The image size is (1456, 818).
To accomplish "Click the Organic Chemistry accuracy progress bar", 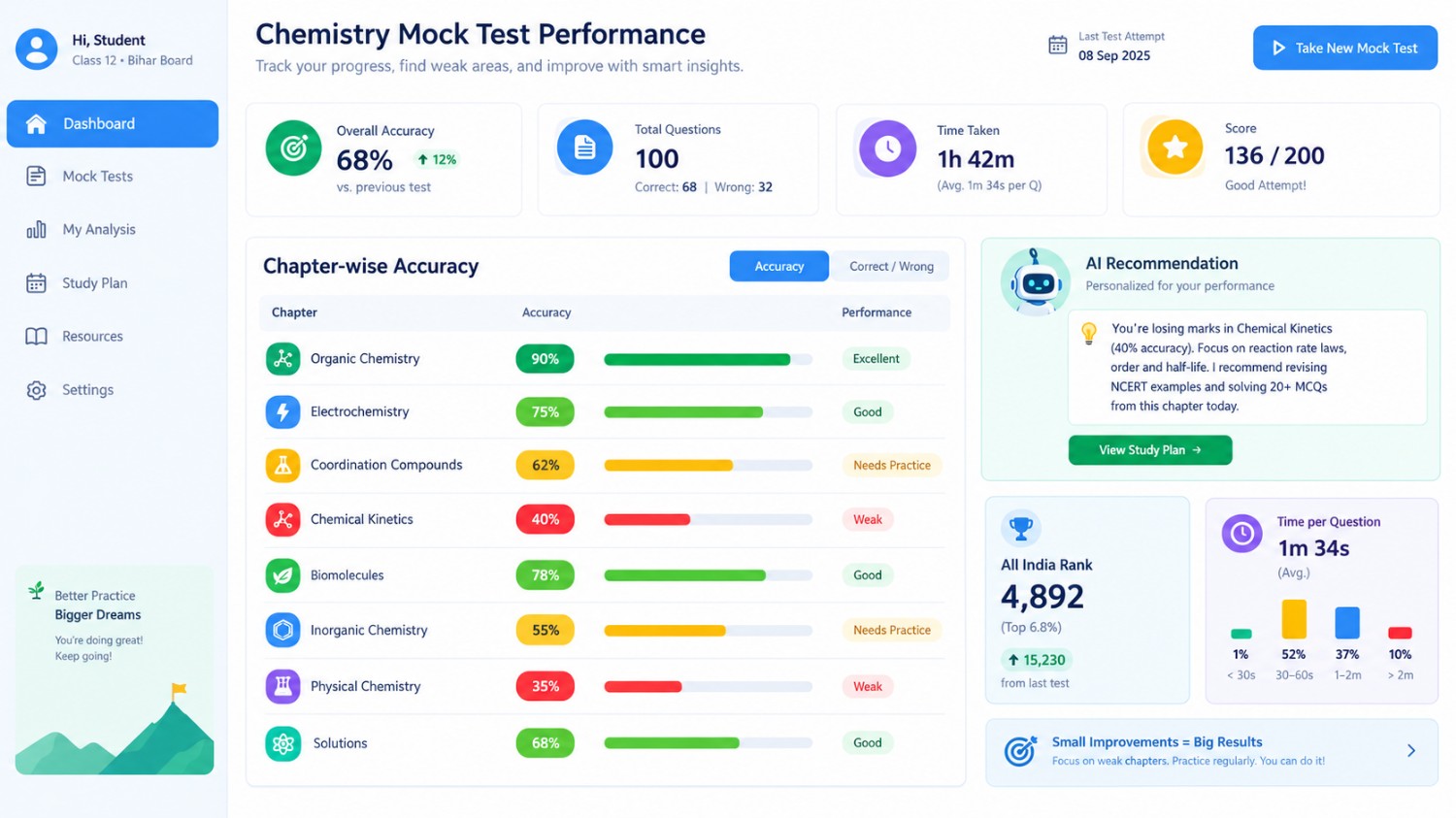I will 708,359.
